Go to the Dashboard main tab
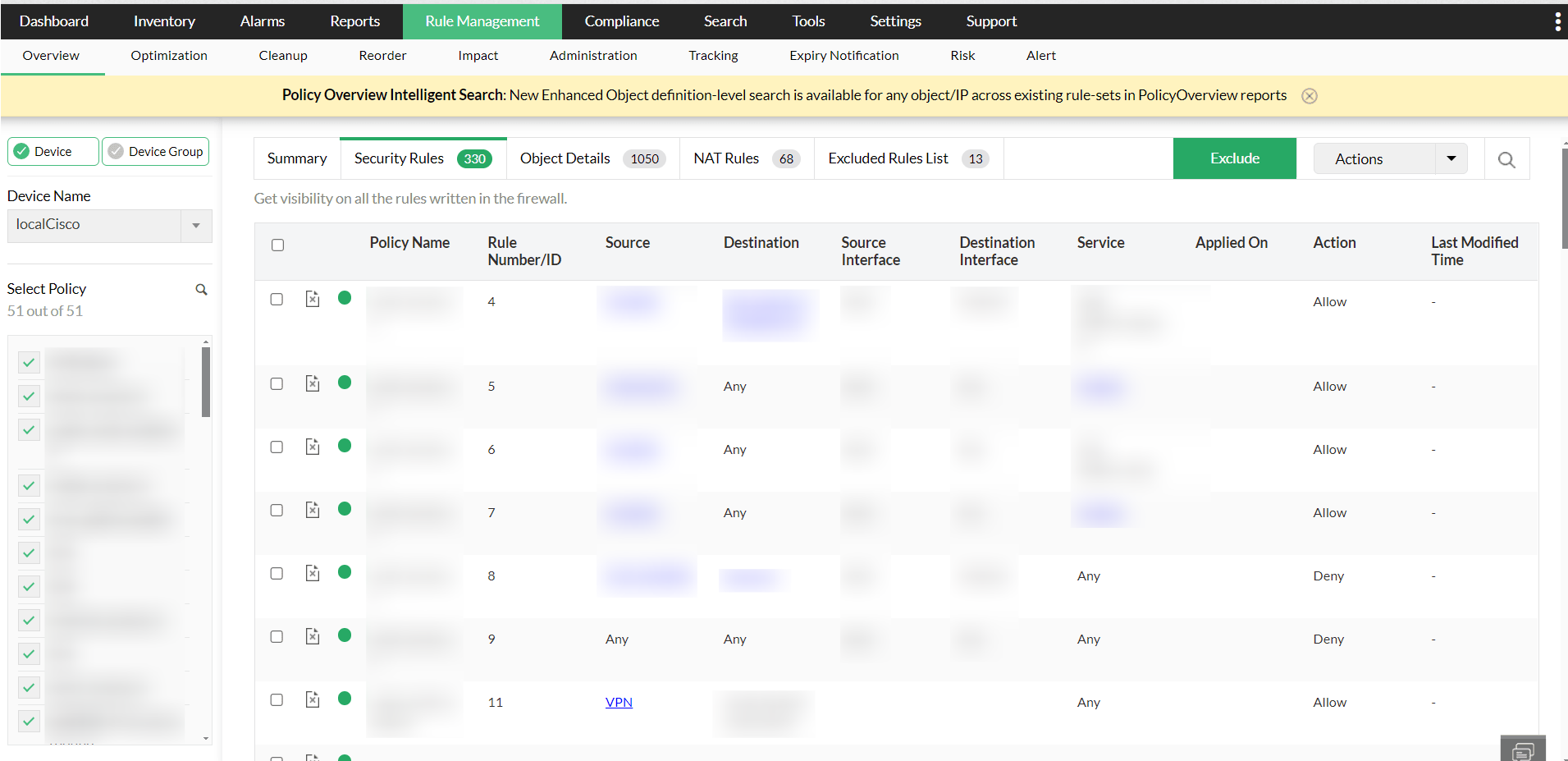The image size is (1568, 761). point(54,21)
